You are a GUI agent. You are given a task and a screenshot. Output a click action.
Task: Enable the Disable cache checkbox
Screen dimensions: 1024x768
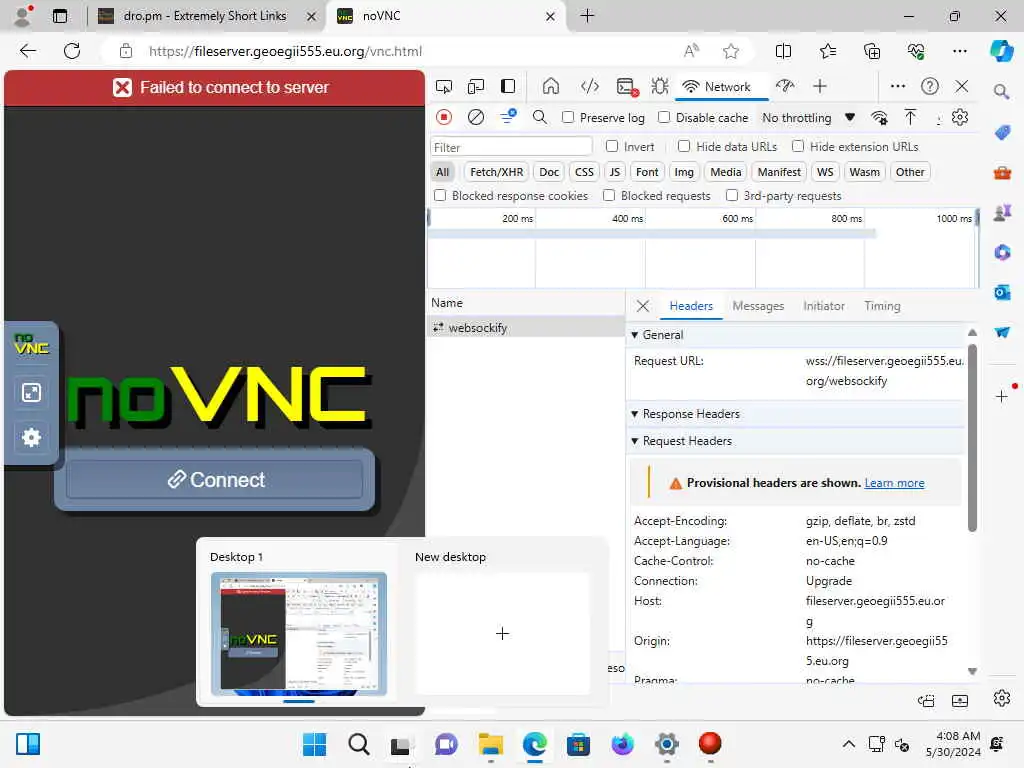click(x=664, y=117)
